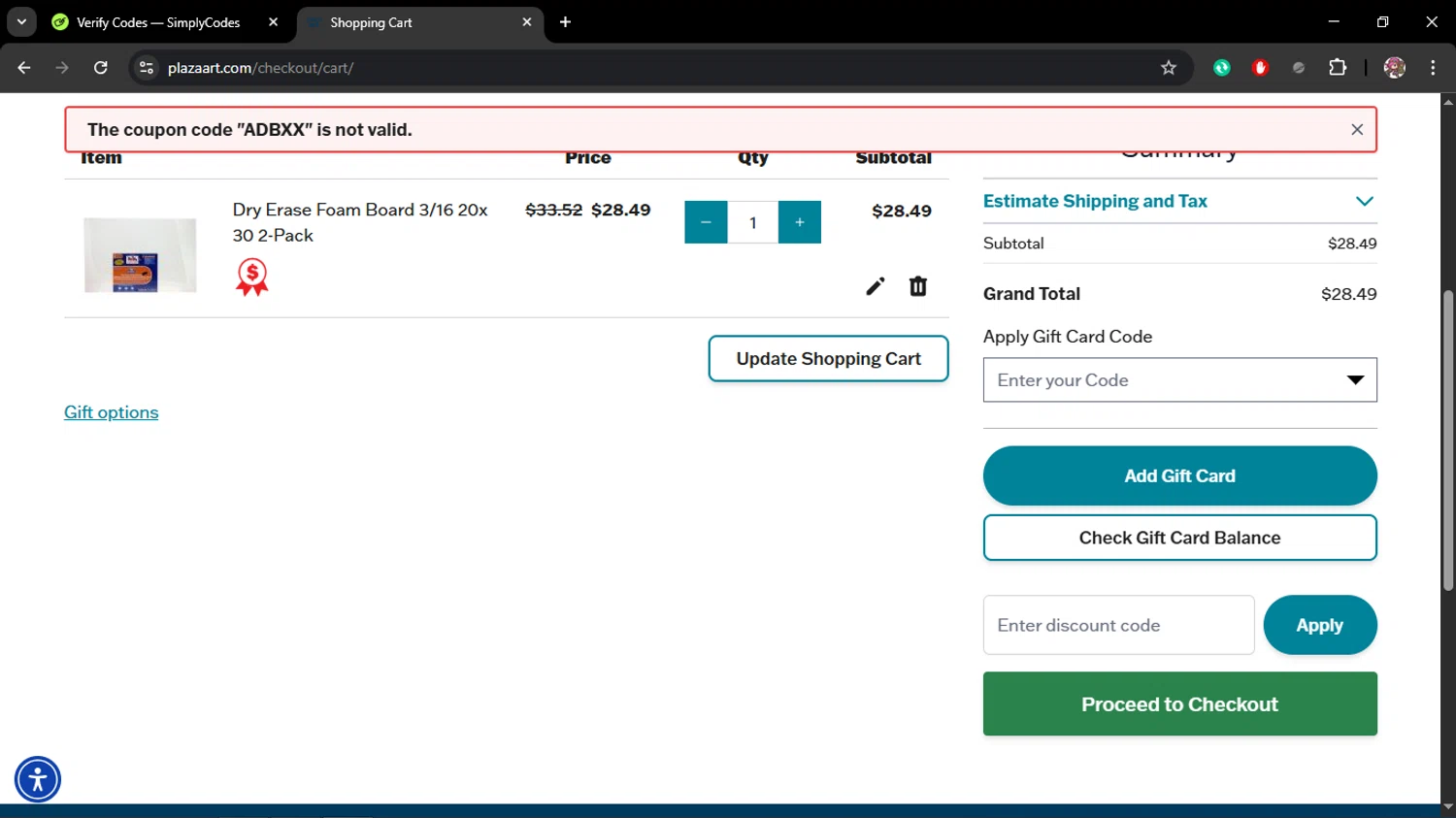Remove item using the trash icon
The image size is (1456, 818).
pos(918,286)
